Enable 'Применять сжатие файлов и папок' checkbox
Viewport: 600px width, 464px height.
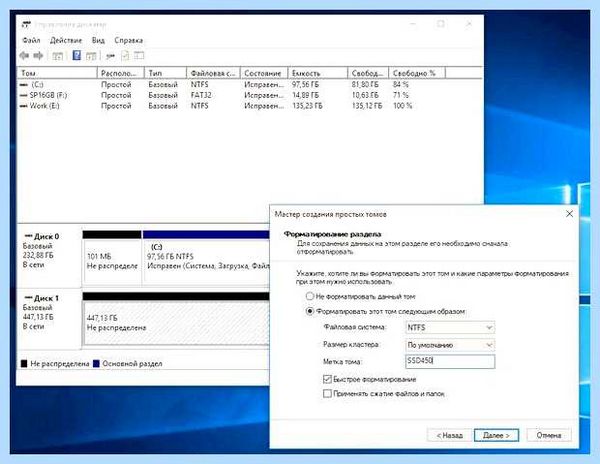click(327, 393)
